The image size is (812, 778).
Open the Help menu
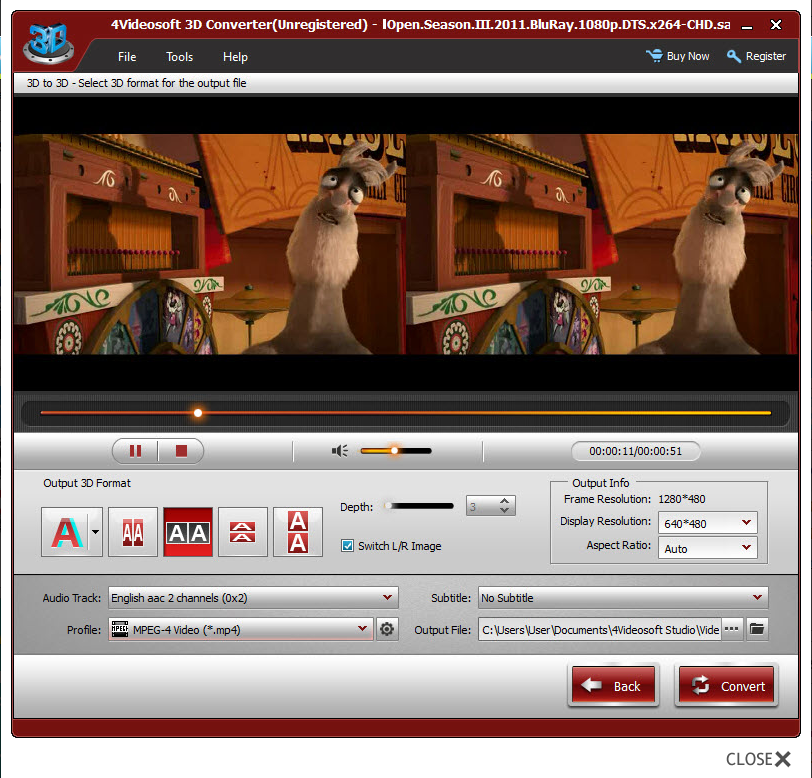click(x=235, y=57)
